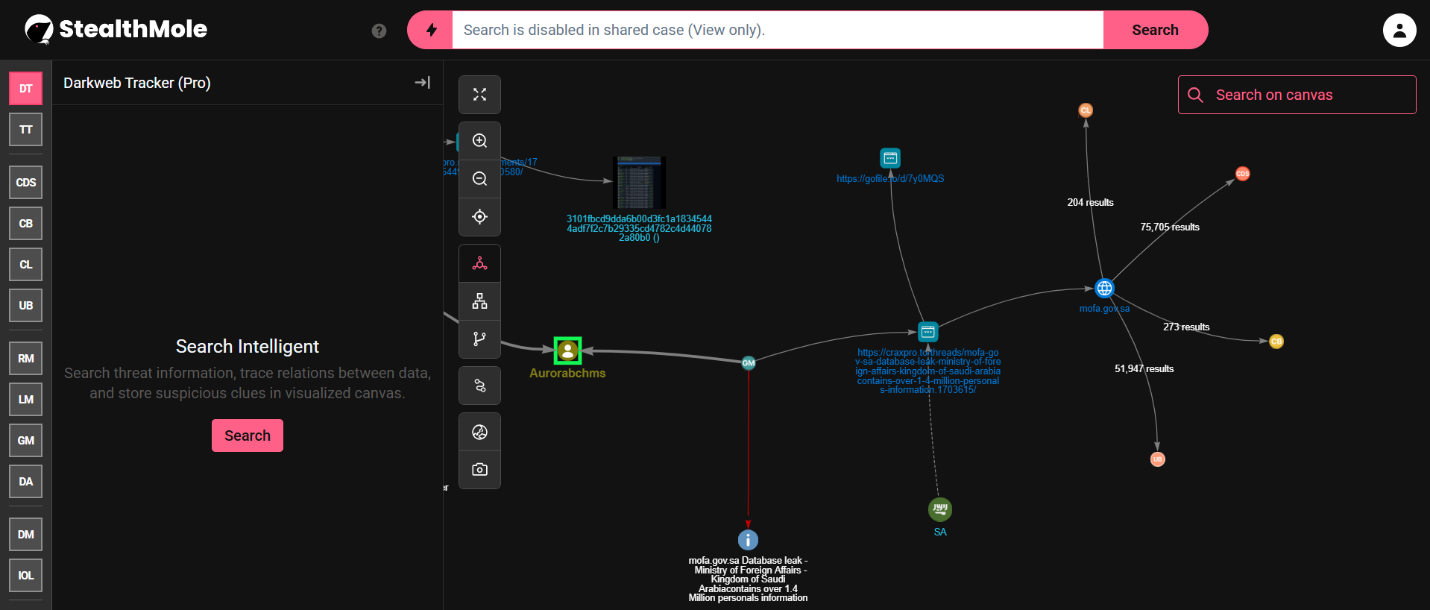This screenshot has height=610, width=1430.
Task: Select the red CDS result node
Action: (1242, 173)
